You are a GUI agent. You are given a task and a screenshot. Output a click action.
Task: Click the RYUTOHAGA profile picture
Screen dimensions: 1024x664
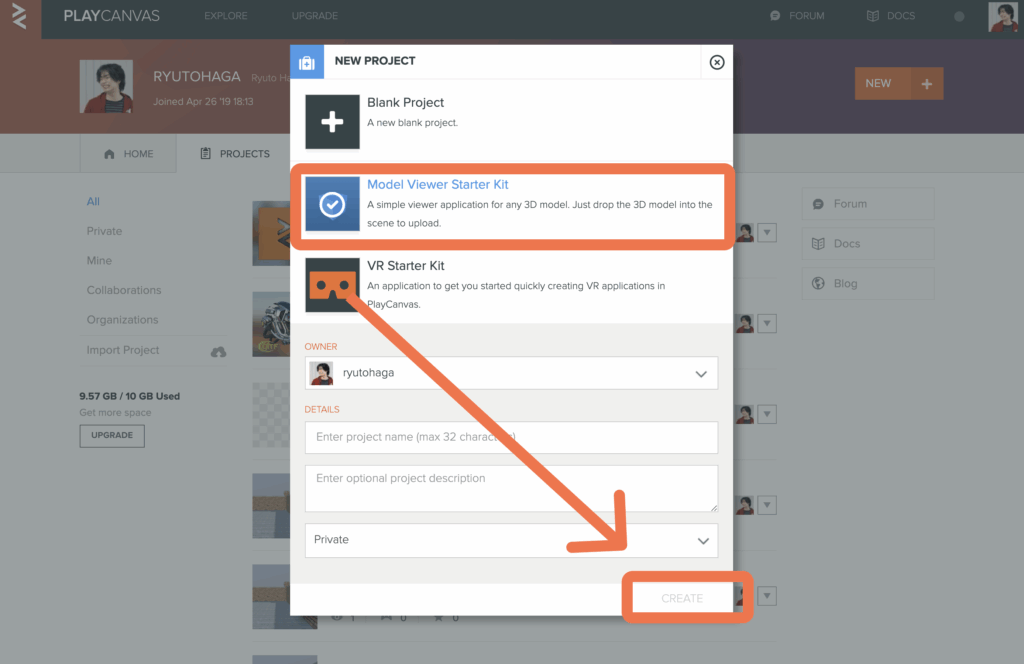(x=106, y=86)
